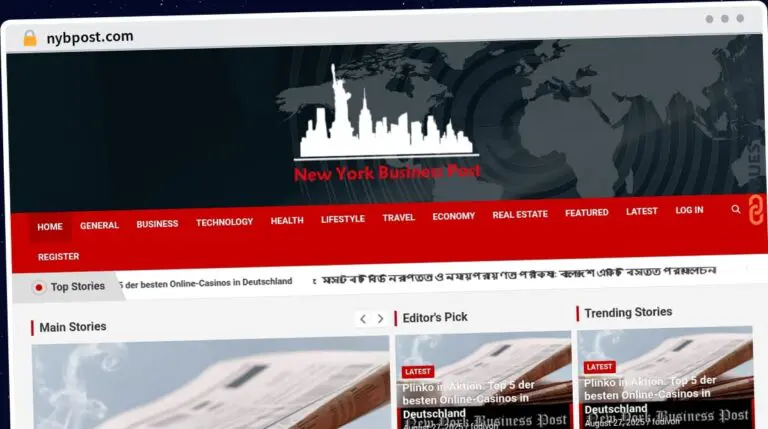Screen dimensions: 768x429
Task: Open the LATEST menu item
Action: tap(642, 211)
